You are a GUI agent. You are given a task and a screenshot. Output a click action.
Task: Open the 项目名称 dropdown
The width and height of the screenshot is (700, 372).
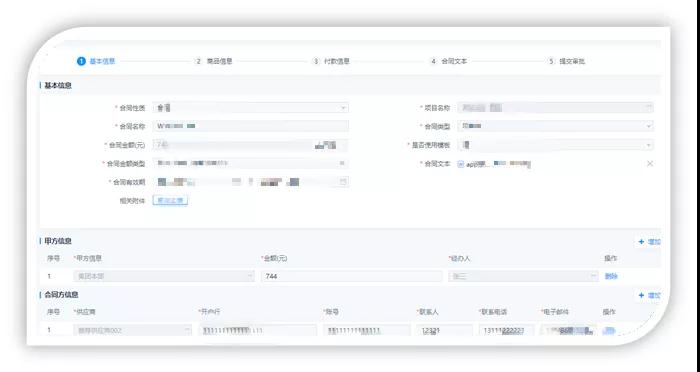[x=555, y=108]
